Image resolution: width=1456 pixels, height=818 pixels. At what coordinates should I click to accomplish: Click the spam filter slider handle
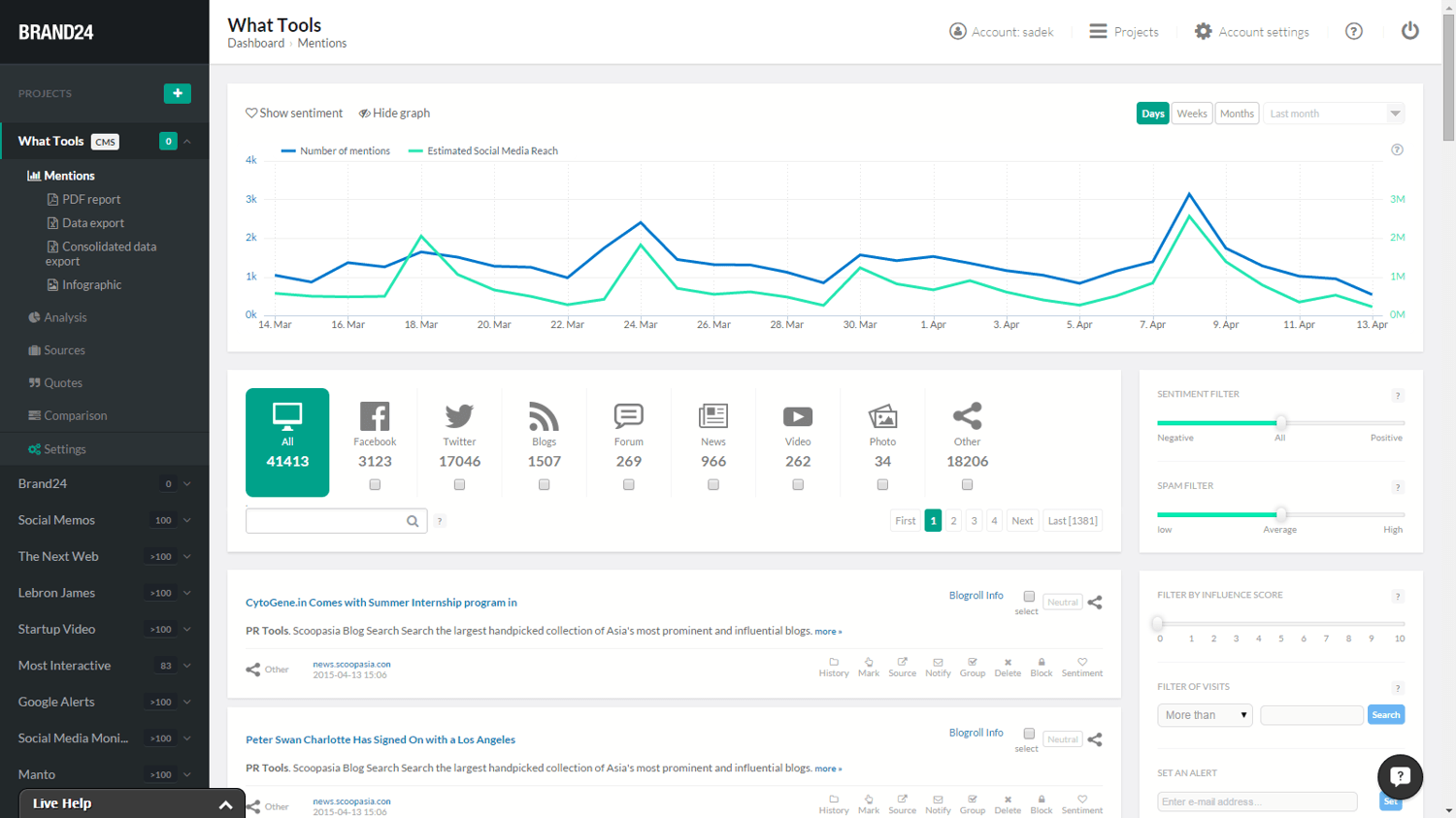click(x=1281, y=514)
